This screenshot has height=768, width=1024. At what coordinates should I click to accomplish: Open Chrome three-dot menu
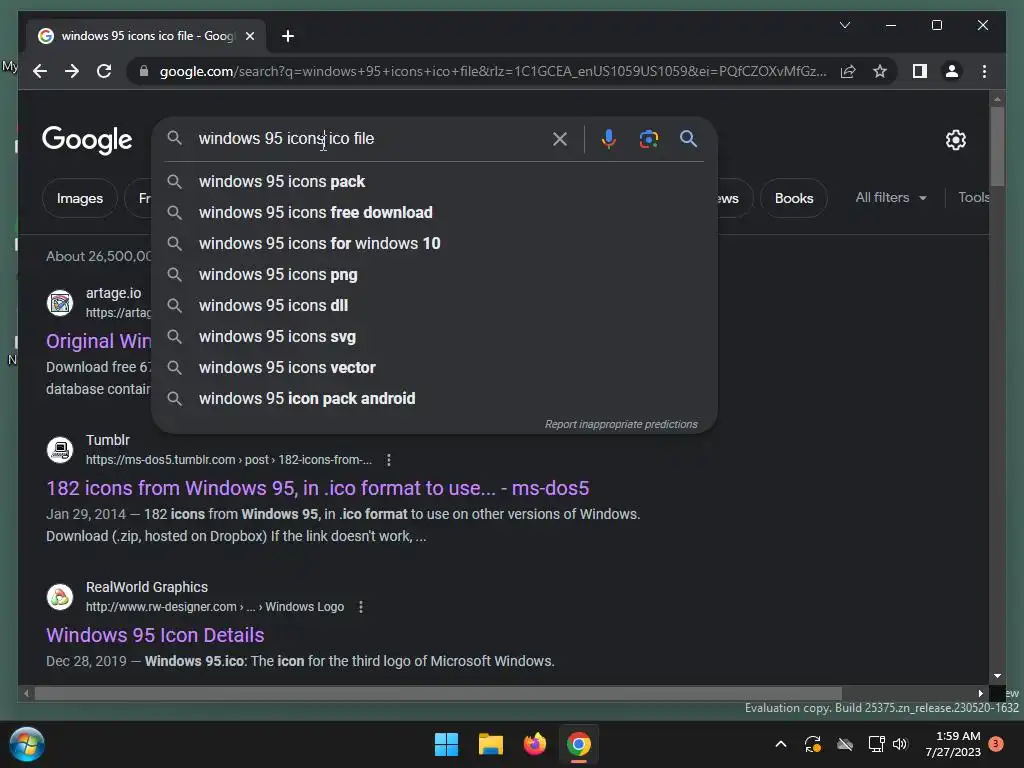point(984,71)
